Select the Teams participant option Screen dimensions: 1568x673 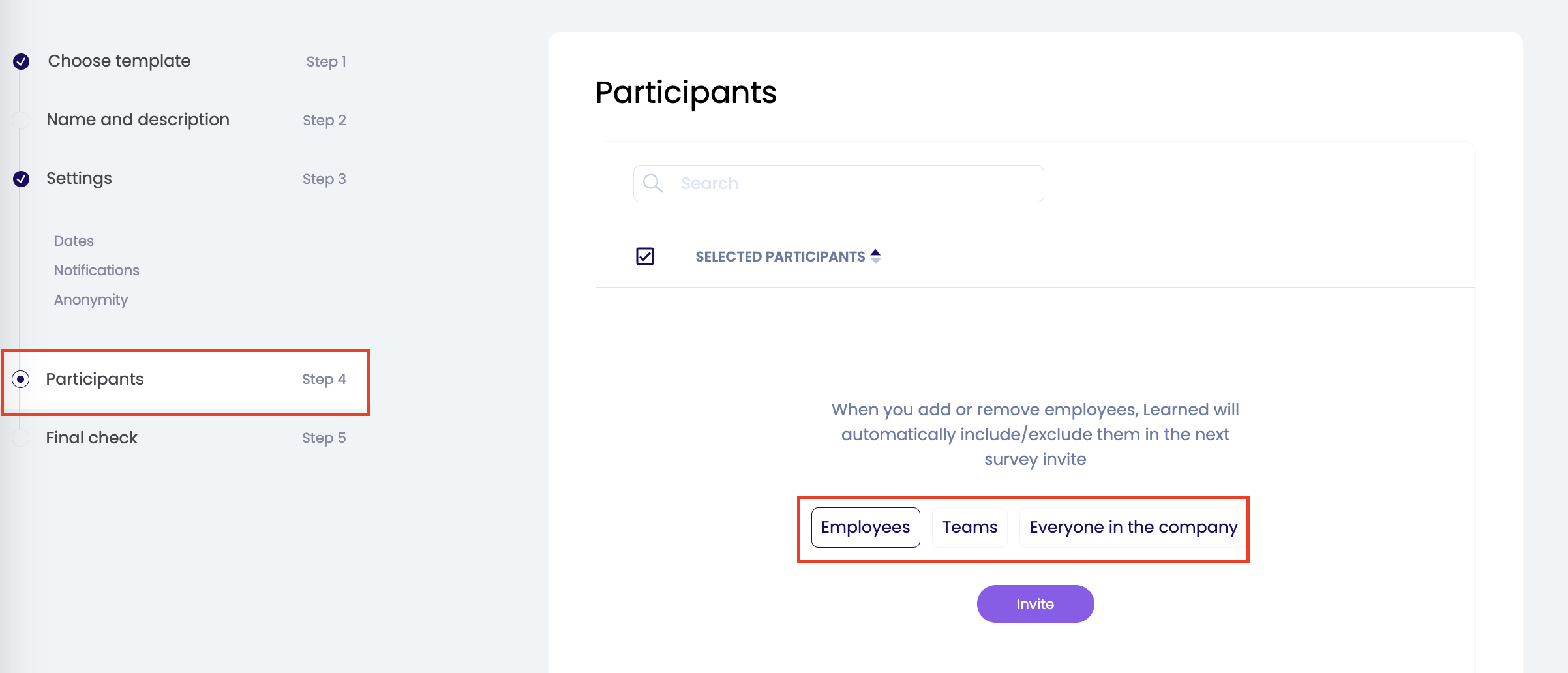(x=969, y=527)
